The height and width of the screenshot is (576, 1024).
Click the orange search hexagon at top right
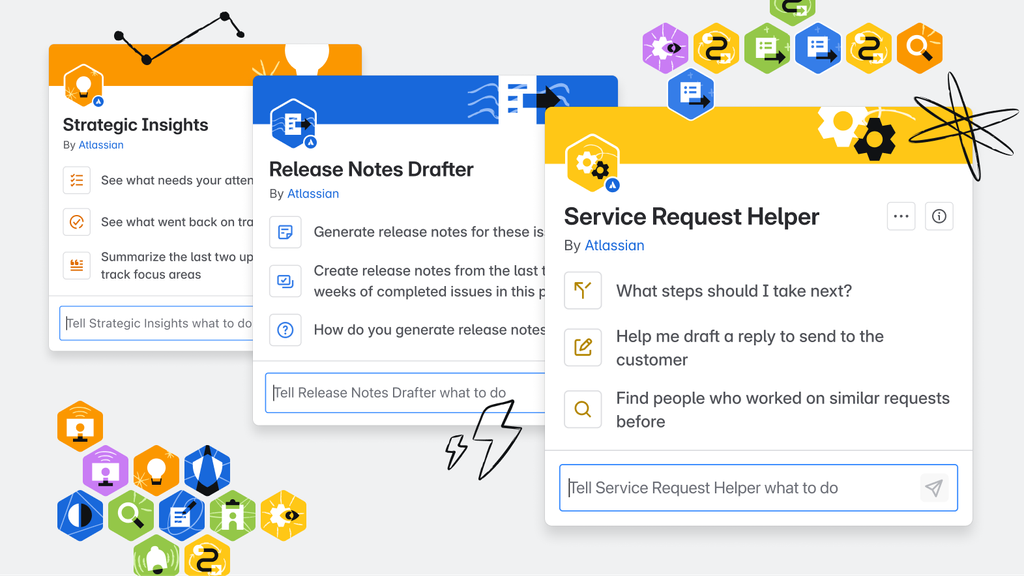pyautogui.click(x=919, y=47)
